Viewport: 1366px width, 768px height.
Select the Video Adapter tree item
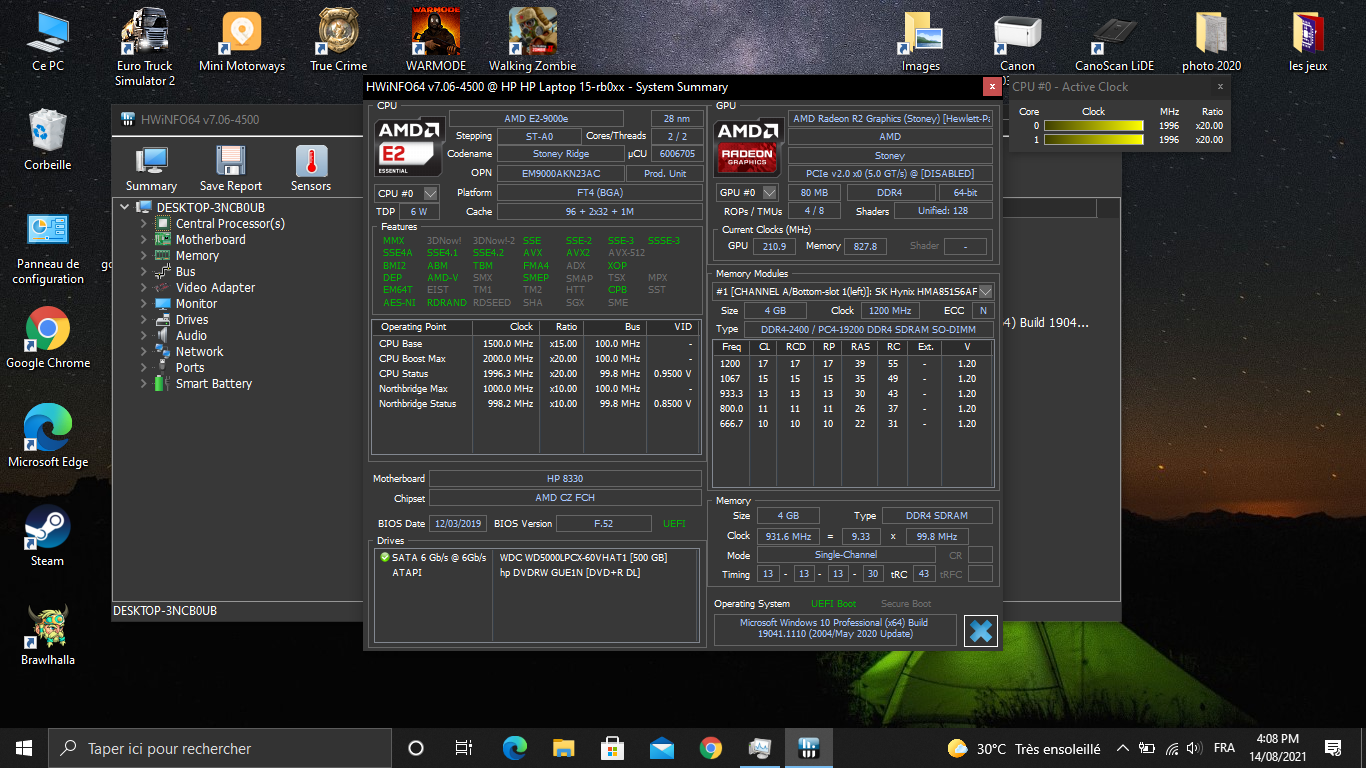[215, 288]
